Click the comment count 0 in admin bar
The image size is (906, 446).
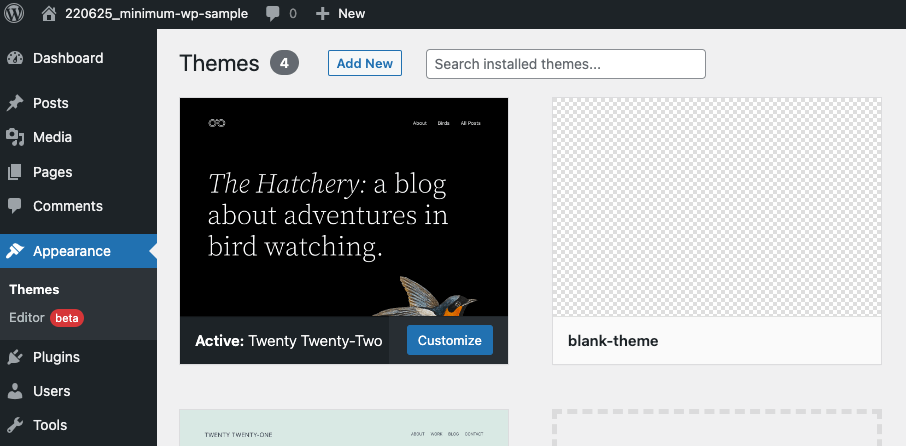click(x=293, y=14)
